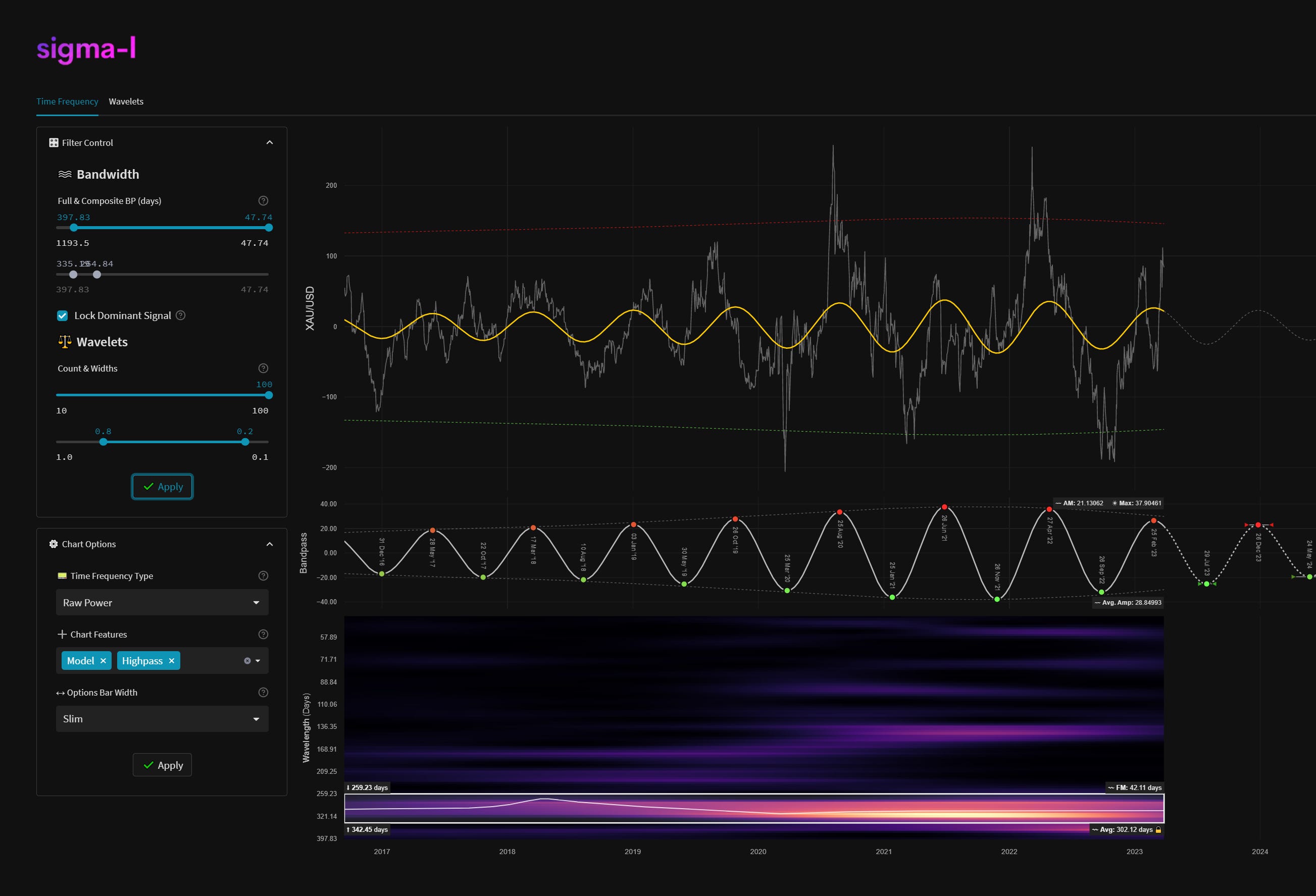Collapse the Filter Control panel
The height and width of the screenshot is (896, 1316).
click(270, 143)
